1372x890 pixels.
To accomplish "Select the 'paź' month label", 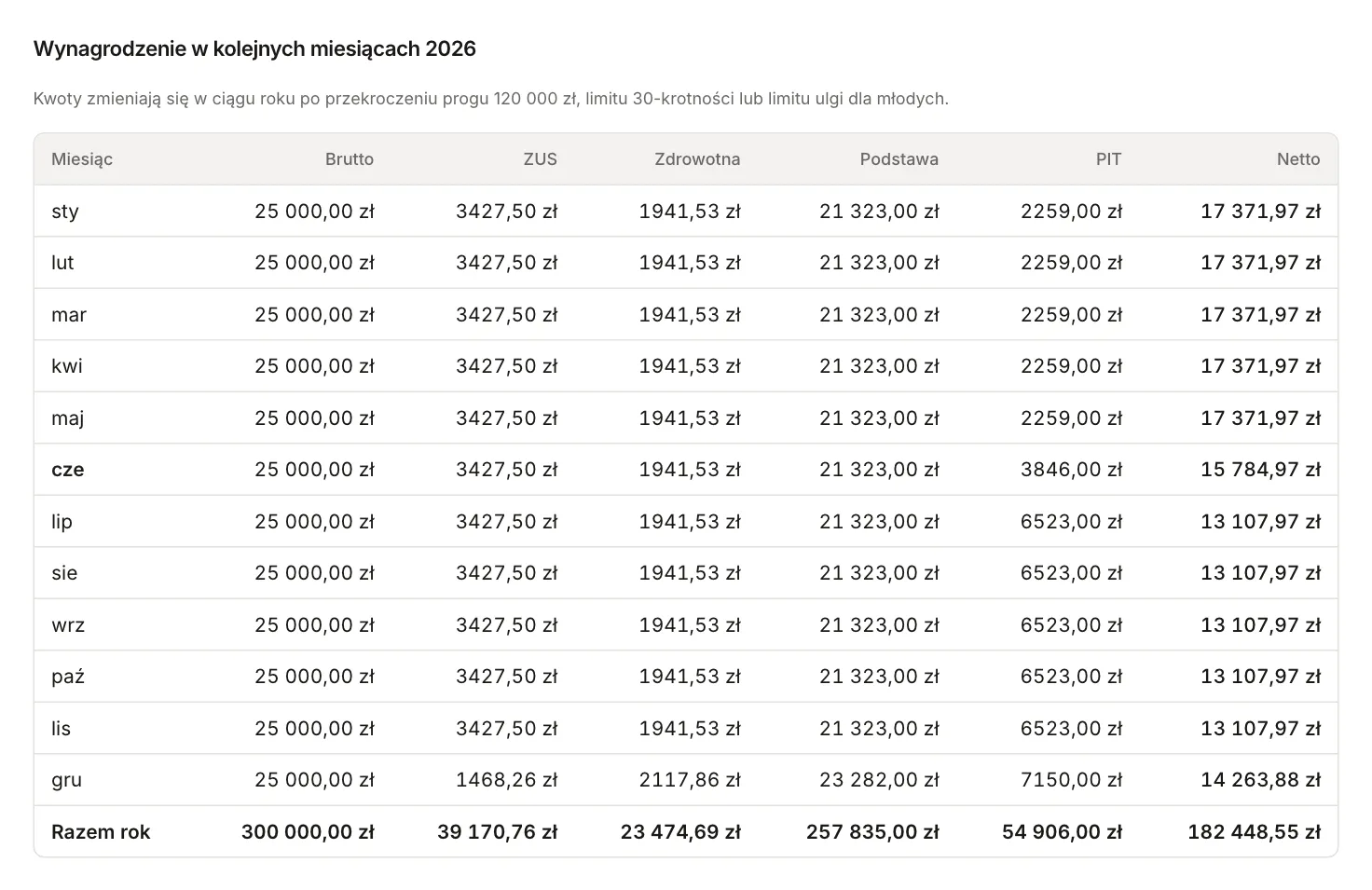I will tap(68, 677).
